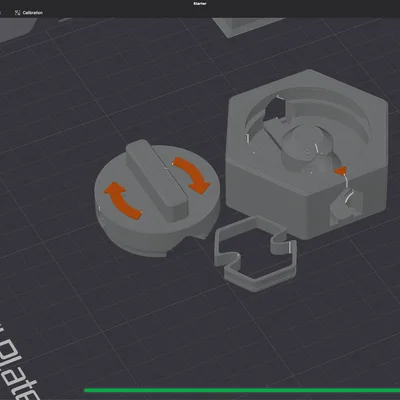Click the green progress bar
The image size is (400, 400).
click(242, 390)
